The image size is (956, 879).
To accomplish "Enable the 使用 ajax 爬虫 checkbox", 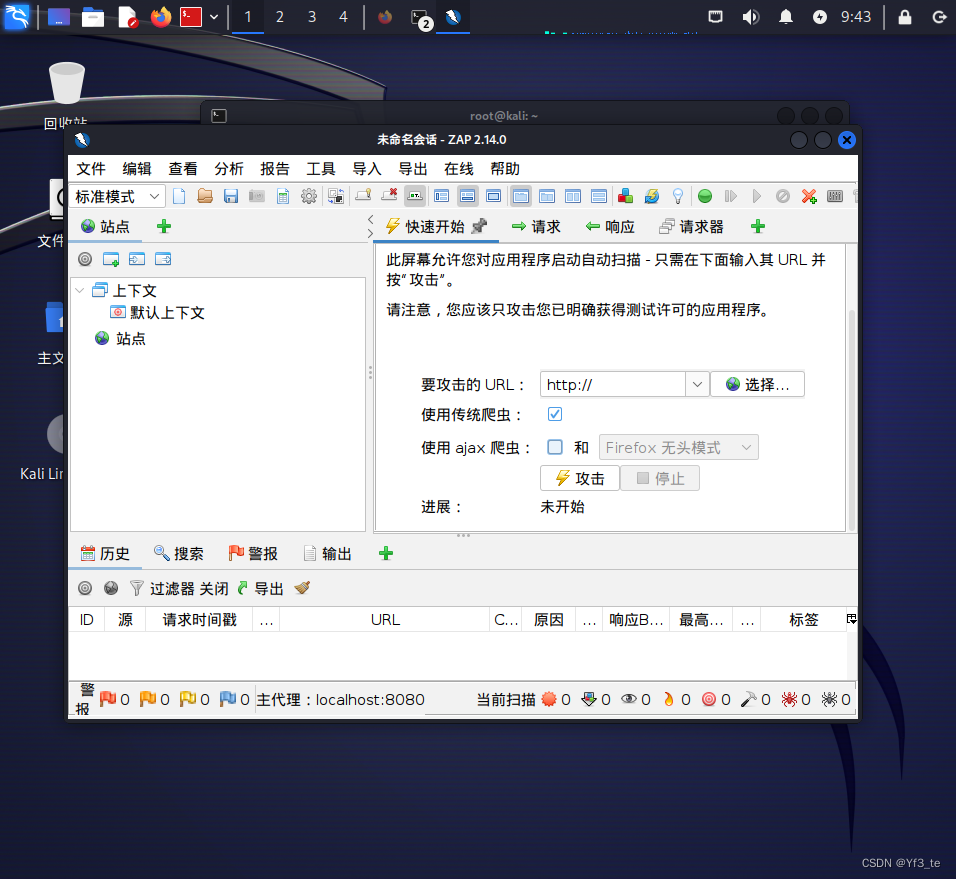I will (555, 447).
